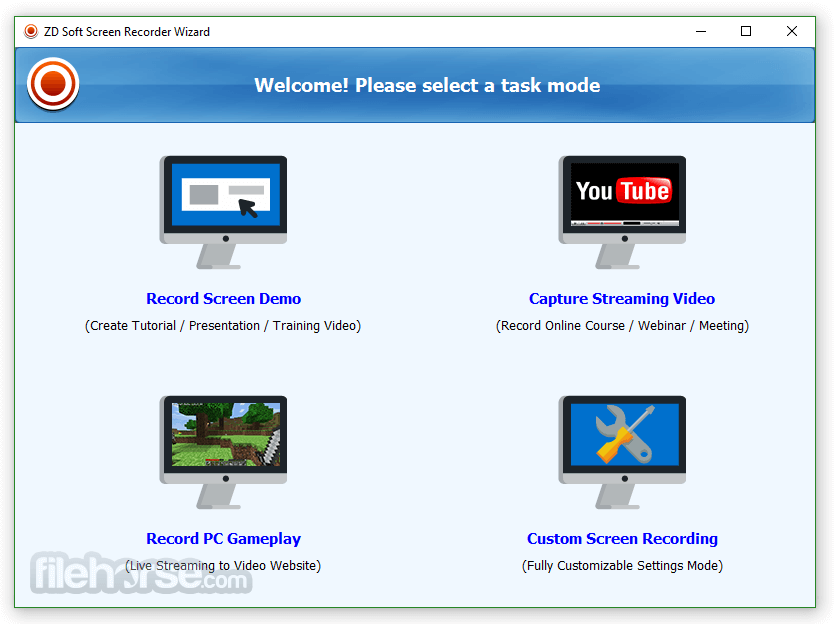Maximize the Screen Recorder Wizard window
Viewport: 835px width, 624px height.
[x=746, y=31]
